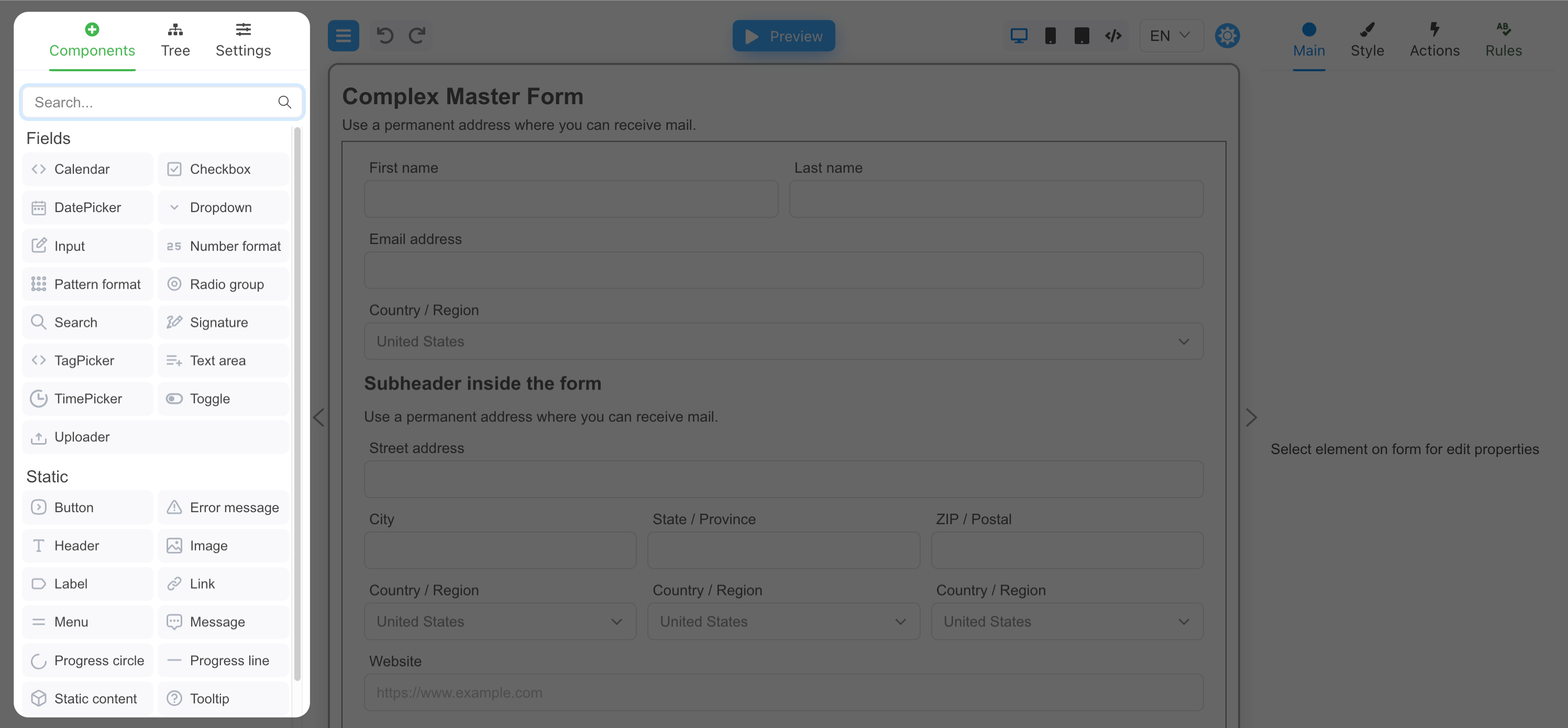Select the tablet preview icon
The image size is (1568, 728).
point(1081,35)
